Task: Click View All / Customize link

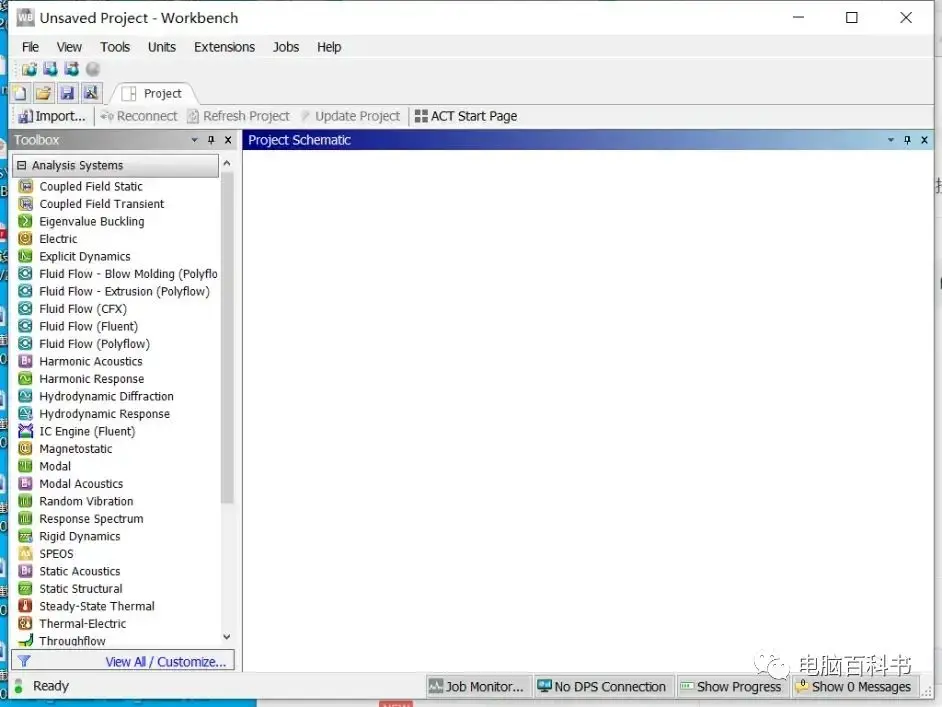Action: point(166,661)
